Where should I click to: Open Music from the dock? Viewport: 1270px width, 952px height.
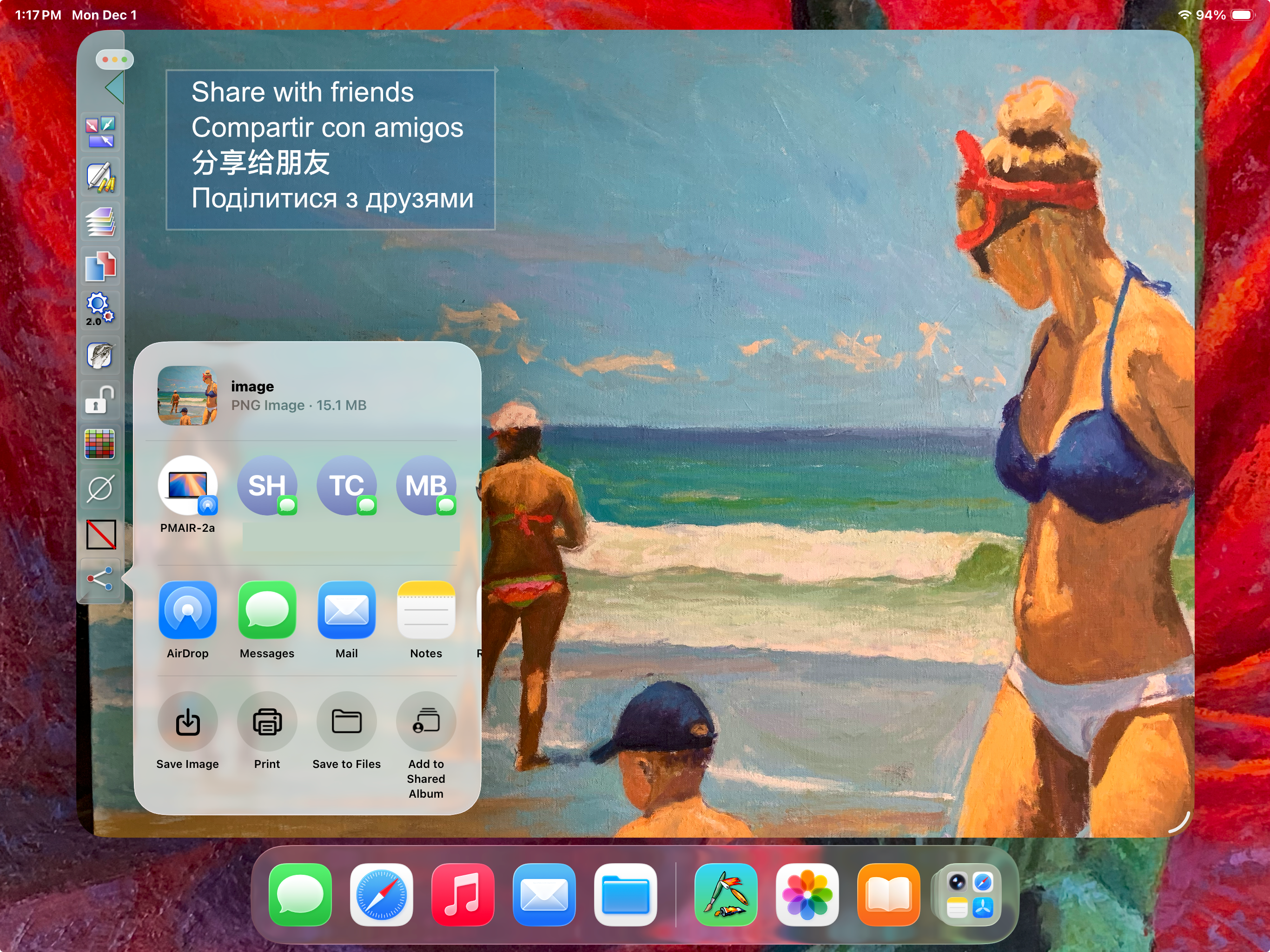pyautogui.click(x=463, y=894)
